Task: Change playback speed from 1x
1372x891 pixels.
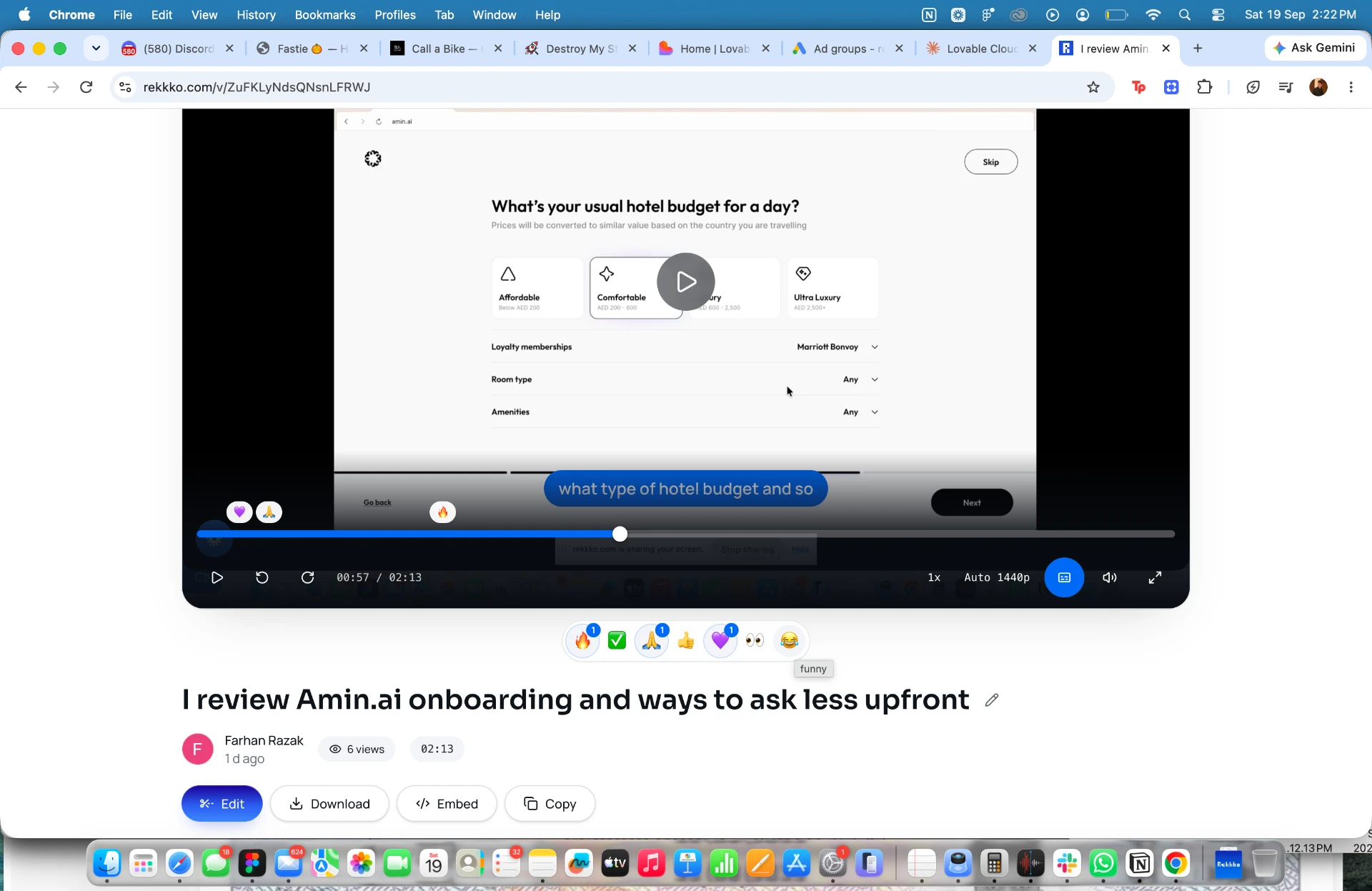Action: [934, 577]
